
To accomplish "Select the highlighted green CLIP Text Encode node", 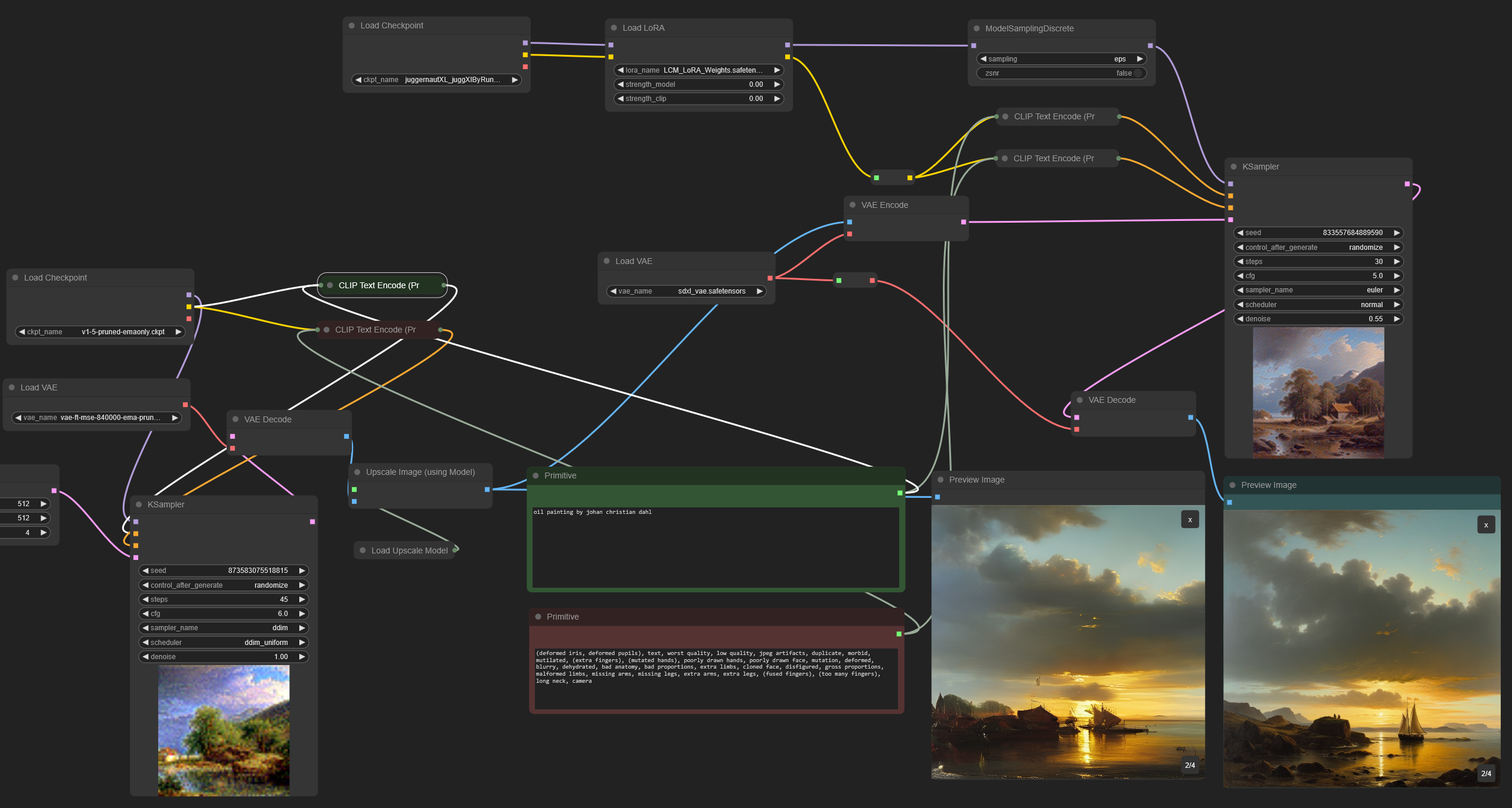I will pos(382,285).
